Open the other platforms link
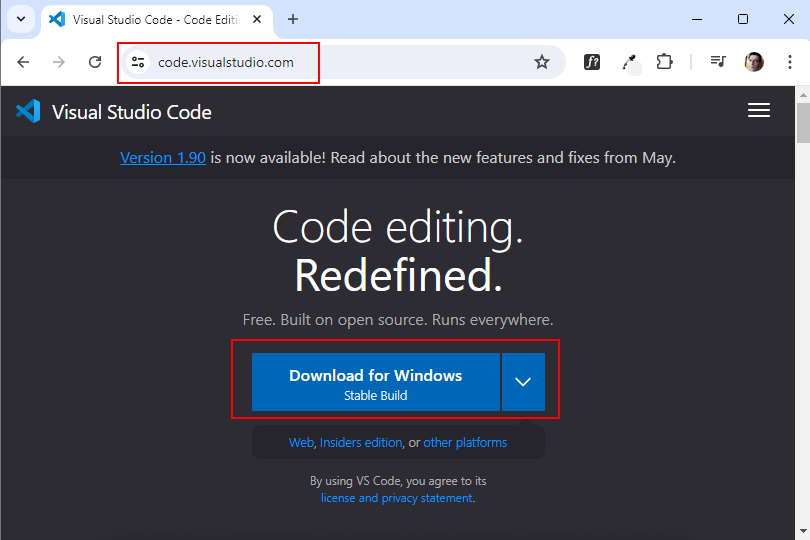Screen dimensions: 810x540 tap(465, 443)
